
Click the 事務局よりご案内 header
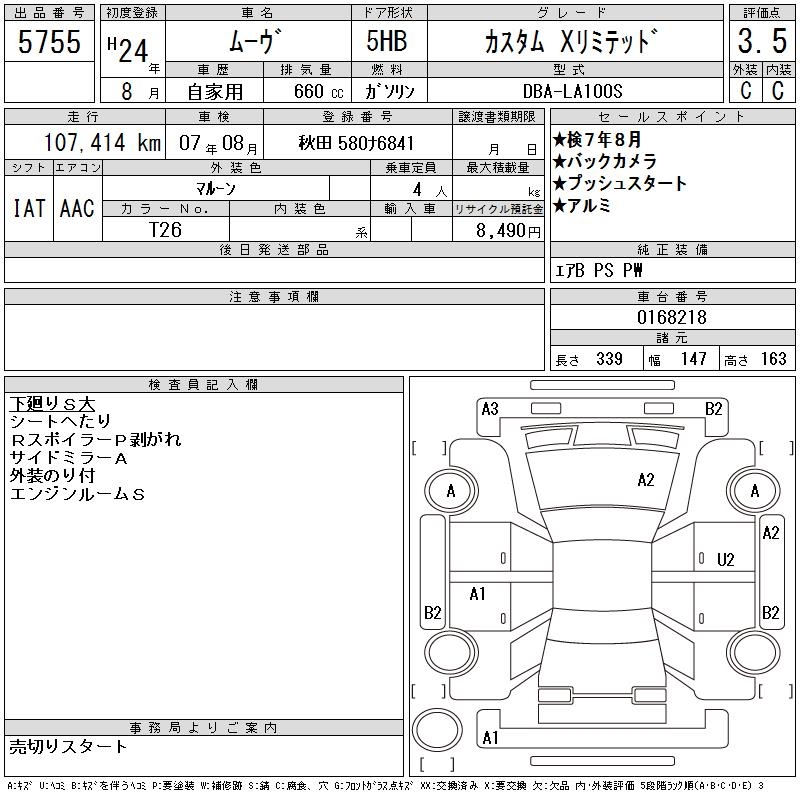pos(204,728)
